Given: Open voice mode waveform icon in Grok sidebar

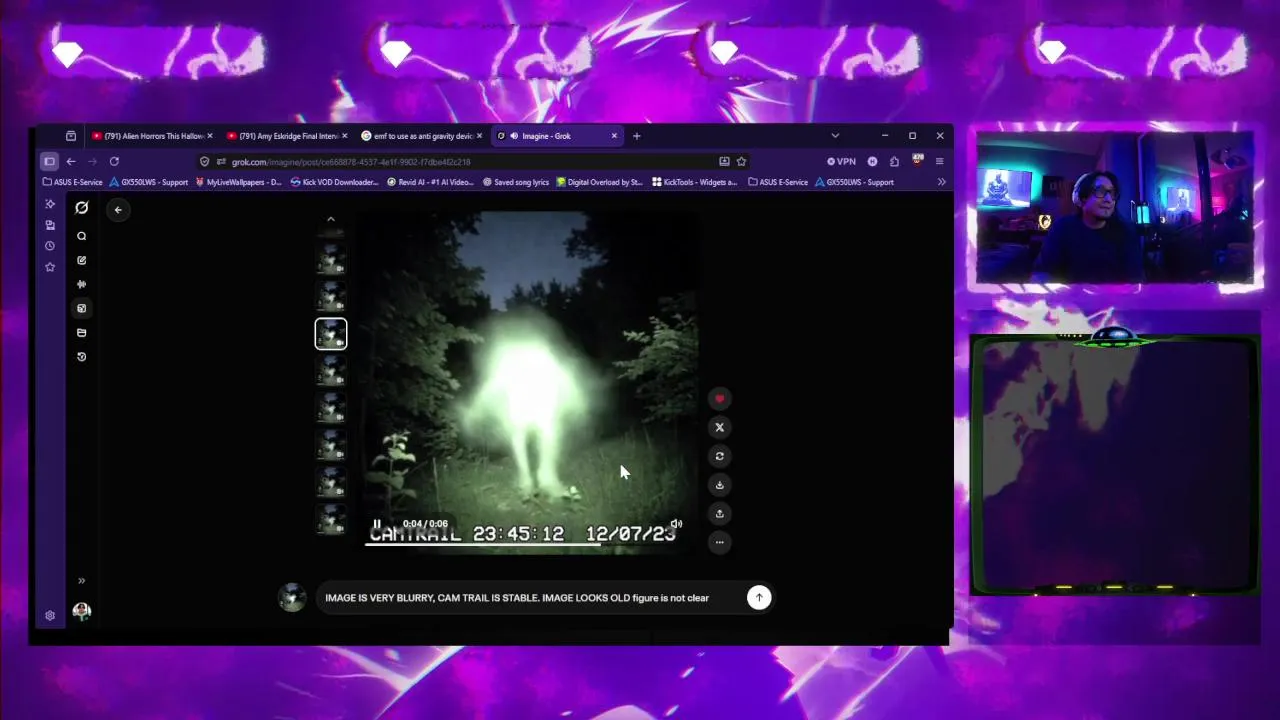Looking at the screenshot, I should (x=82, y=284).
